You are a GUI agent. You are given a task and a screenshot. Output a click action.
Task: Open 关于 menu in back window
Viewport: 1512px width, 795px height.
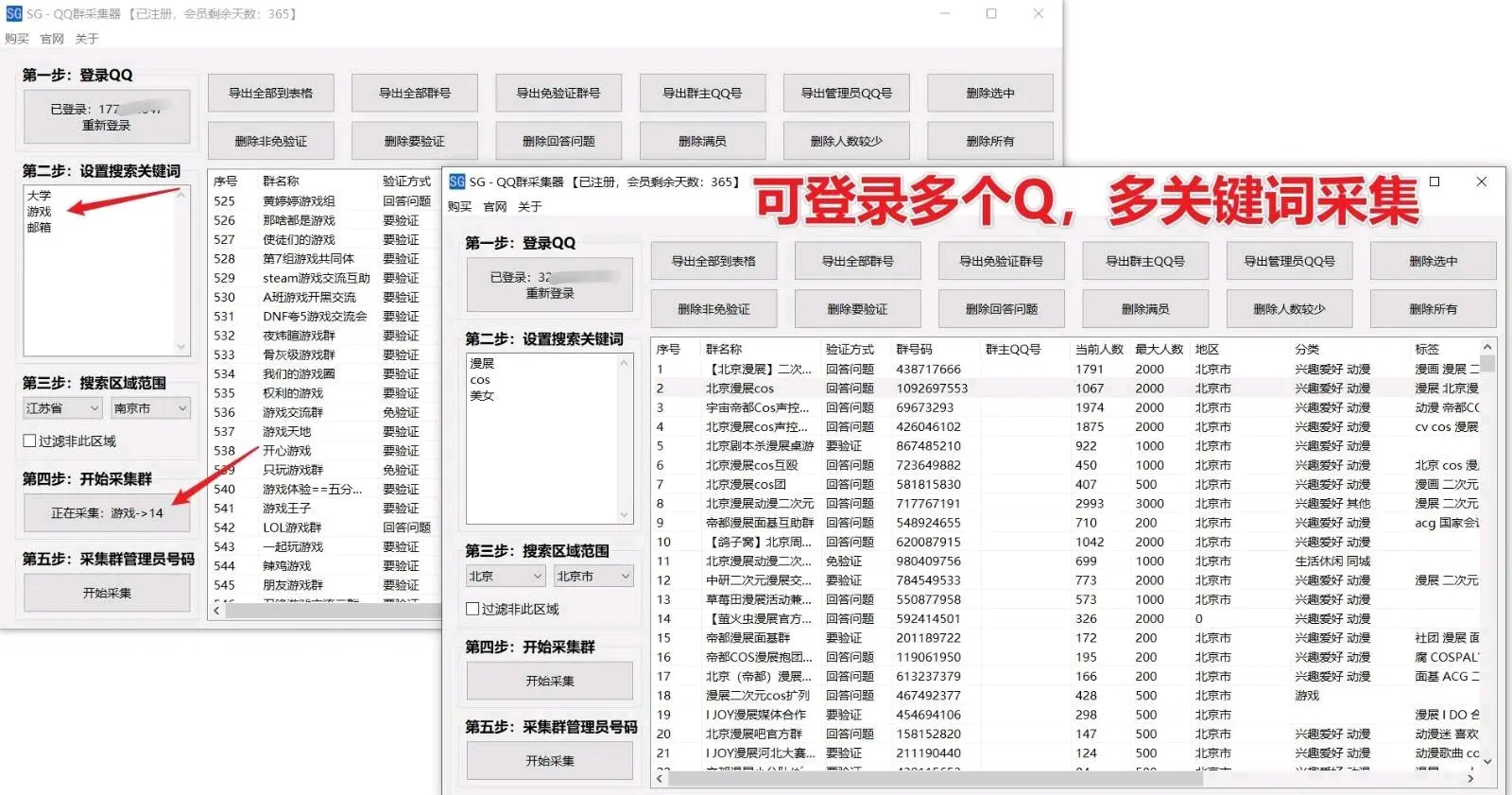pos(87,39)
